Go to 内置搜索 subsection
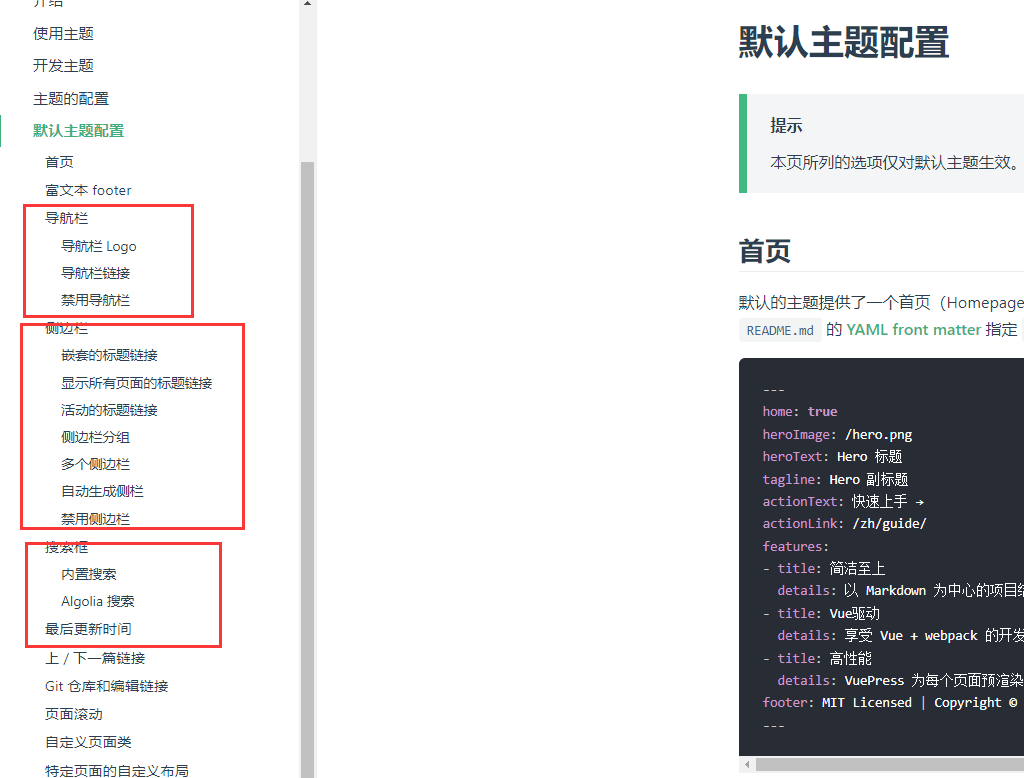Viewport: 1024px width, 778px height. click(89, 574)
